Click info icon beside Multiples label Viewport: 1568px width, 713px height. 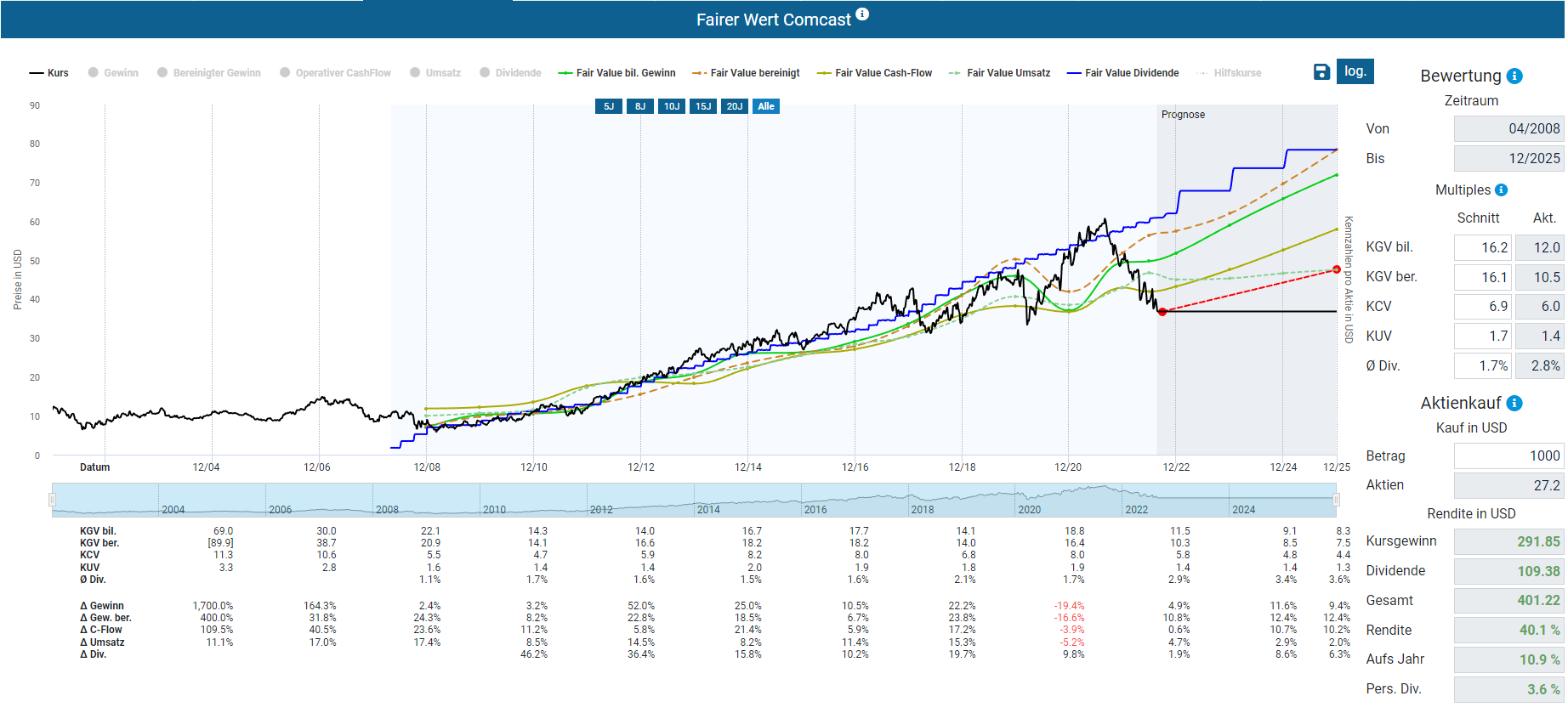point(1501,190)
